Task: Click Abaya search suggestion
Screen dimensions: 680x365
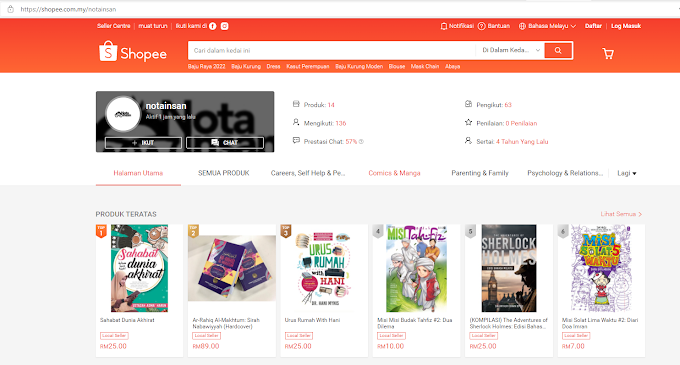Action: tap(452, 66)
